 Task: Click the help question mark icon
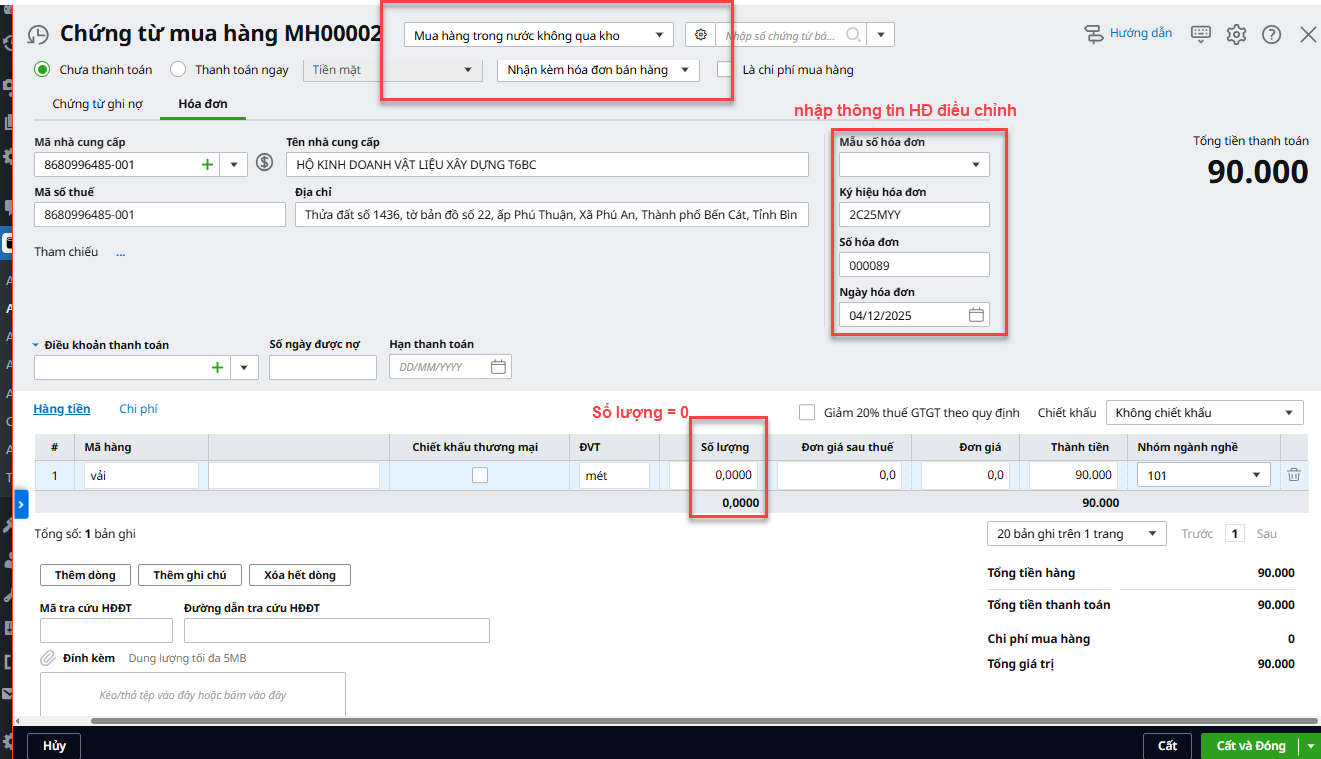(x=1271, y=34)
